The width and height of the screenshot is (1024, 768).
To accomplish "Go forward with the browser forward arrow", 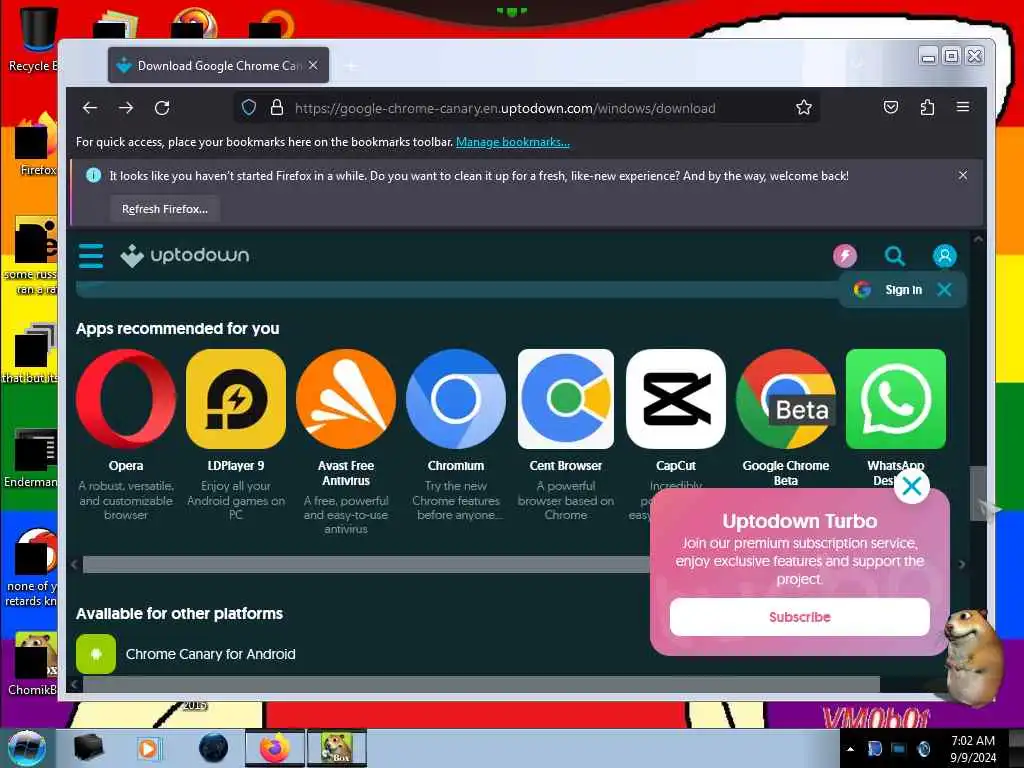I will tap(126, 108).
